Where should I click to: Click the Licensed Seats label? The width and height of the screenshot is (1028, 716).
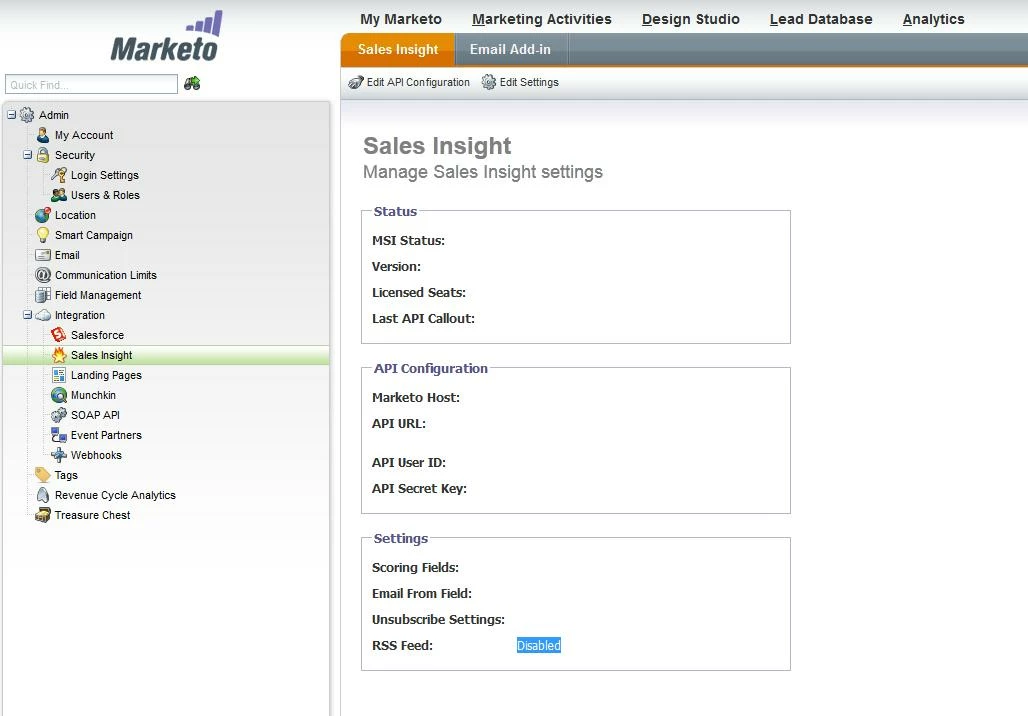pyautogui.click(x=419, y=292)
